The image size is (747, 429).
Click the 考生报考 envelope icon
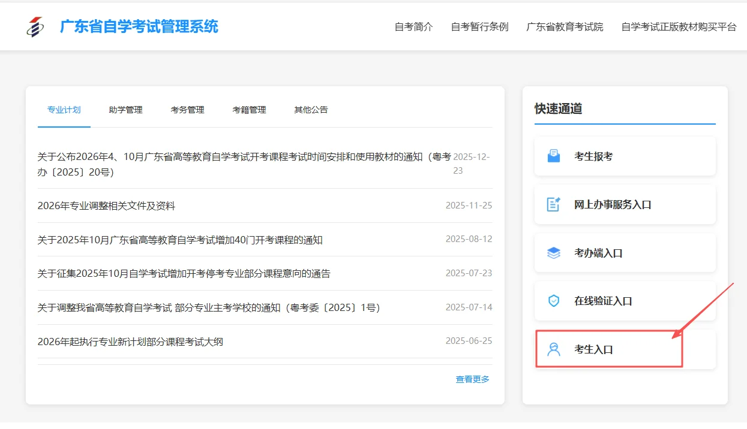click(553, 156)
